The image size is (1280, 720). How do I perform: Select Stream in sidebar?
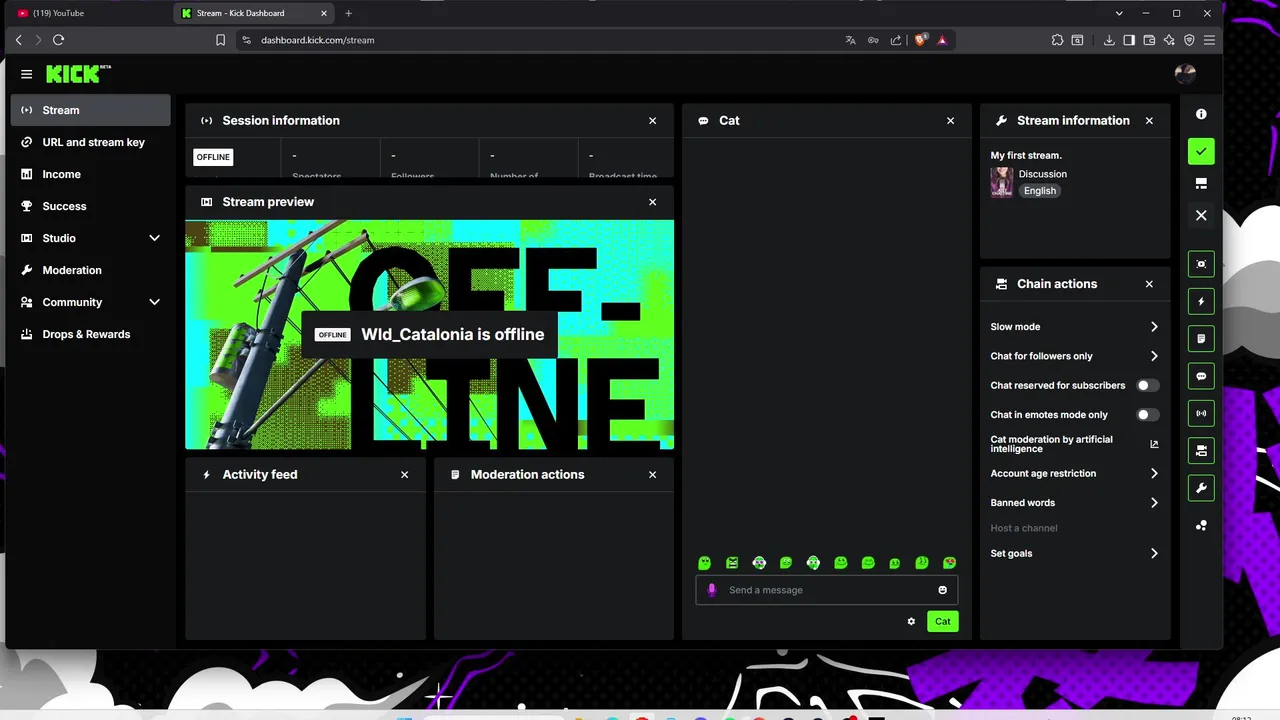pos(90,110)
